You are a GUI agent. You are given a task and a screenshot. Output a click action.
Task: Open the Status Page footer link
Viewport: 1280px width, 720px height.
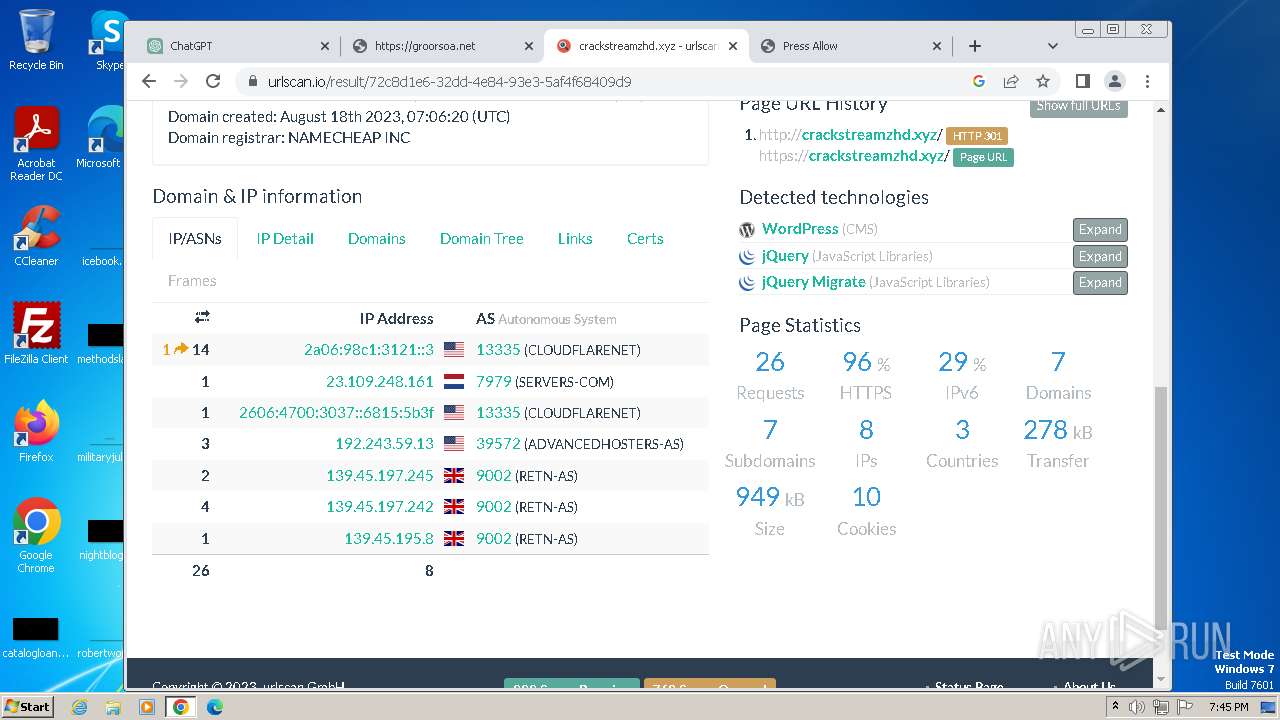click(x=969, y=687)
